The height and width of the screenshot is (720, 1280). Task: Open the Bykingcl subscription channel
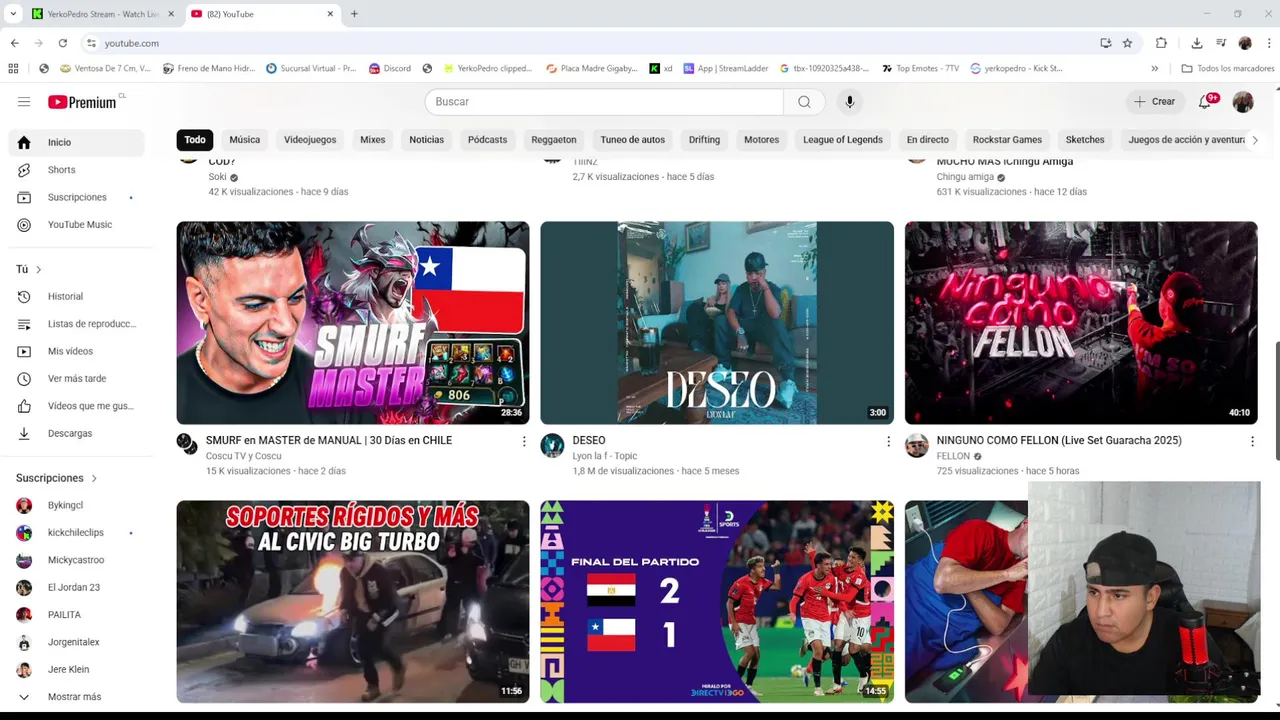pos(76,506)
